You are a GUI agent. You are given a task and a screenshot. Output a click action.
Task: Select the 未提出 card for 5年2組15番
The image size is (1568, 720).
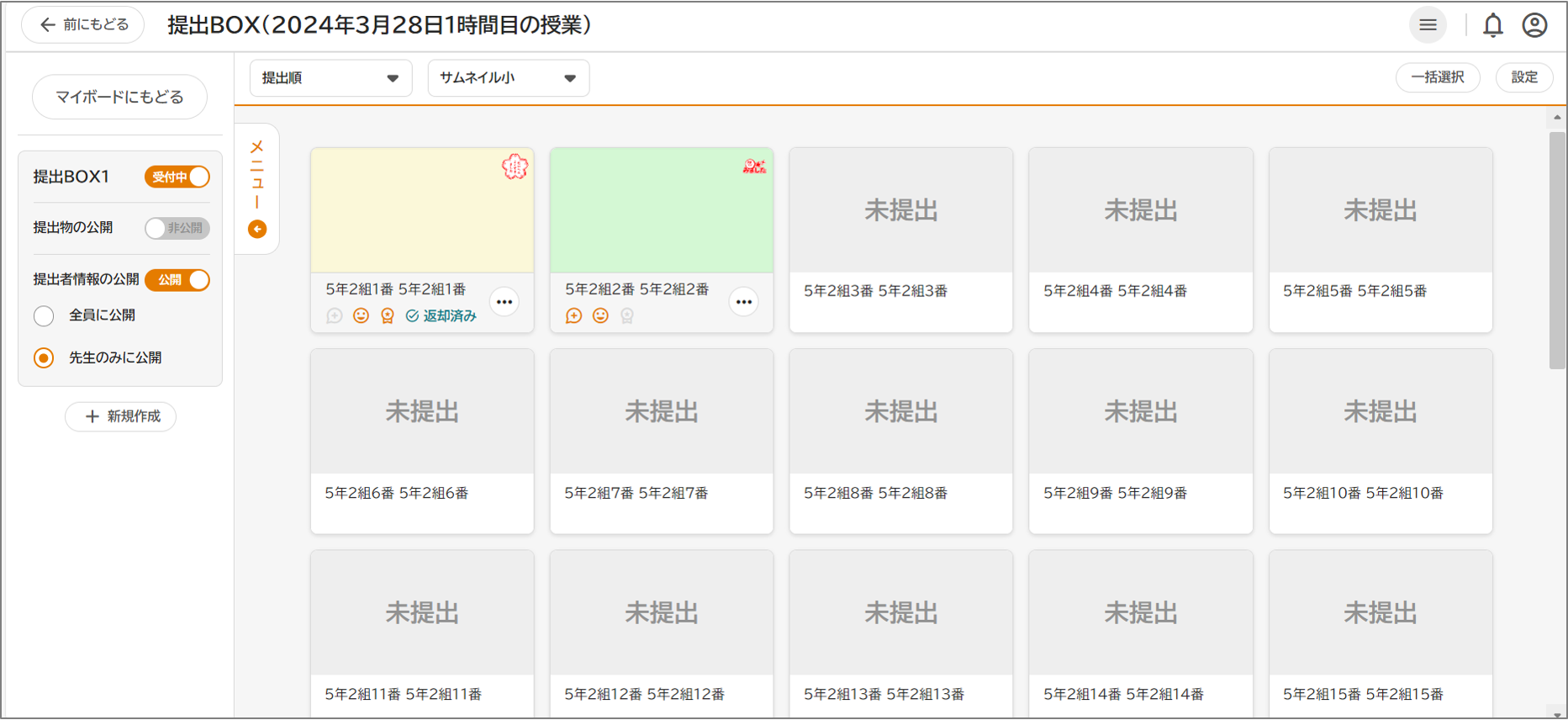coord(1381,633)
